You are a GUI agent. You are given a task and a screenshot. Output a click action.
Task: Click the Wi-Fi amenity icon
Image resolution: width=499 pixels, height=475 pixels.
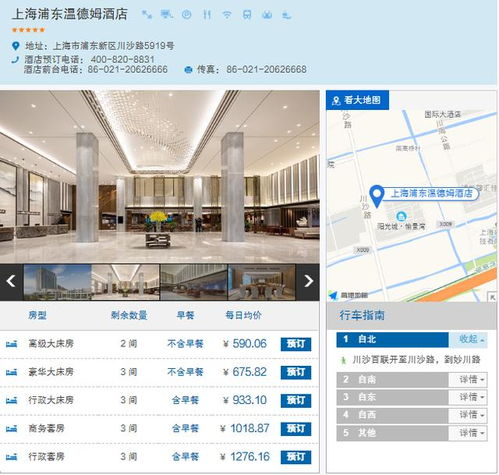(x=227, y=15)
